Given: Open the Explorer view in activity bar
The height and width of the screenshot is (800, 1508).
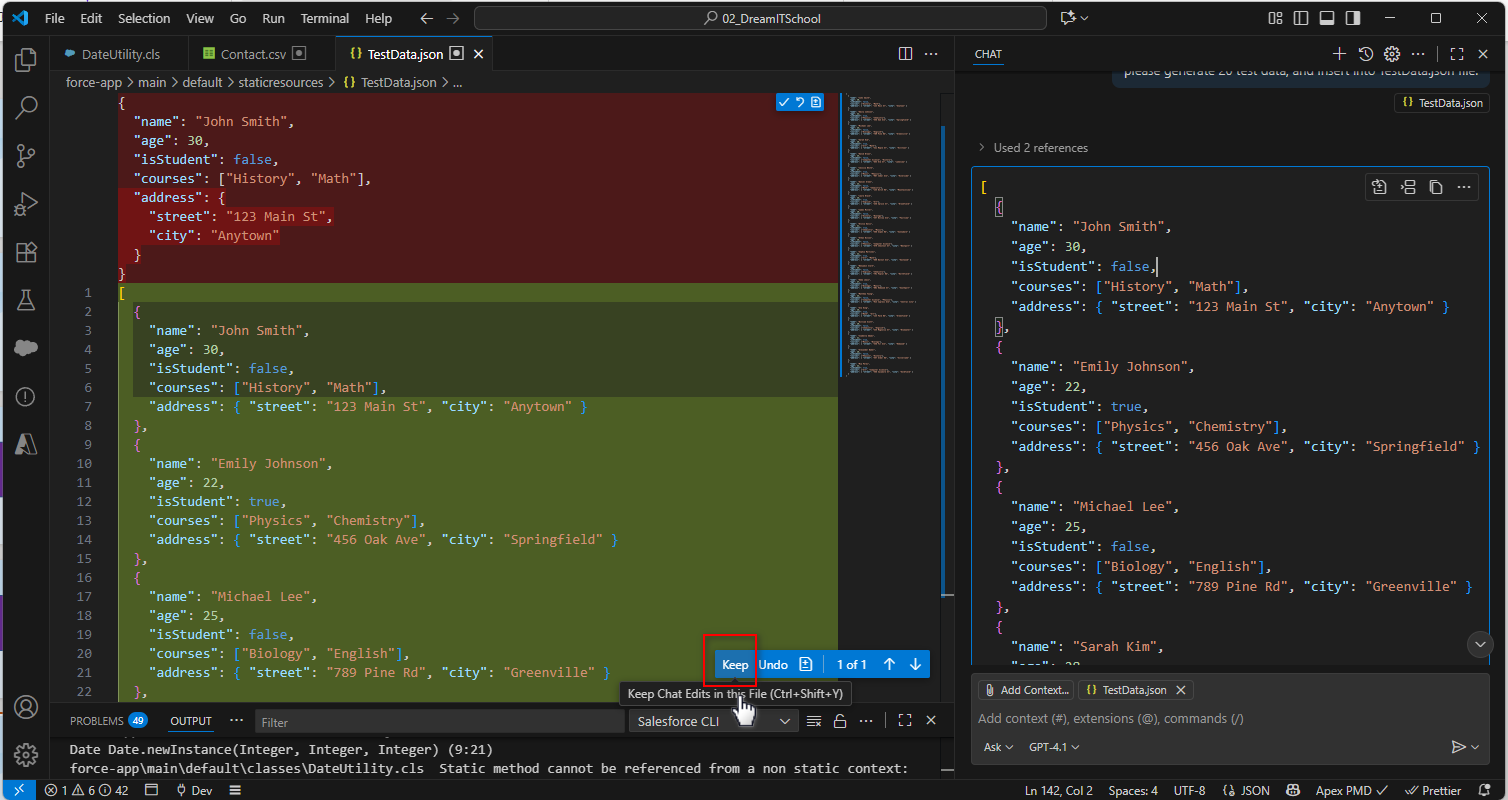Looking at the screenshot, I should [x=26, y=60].
